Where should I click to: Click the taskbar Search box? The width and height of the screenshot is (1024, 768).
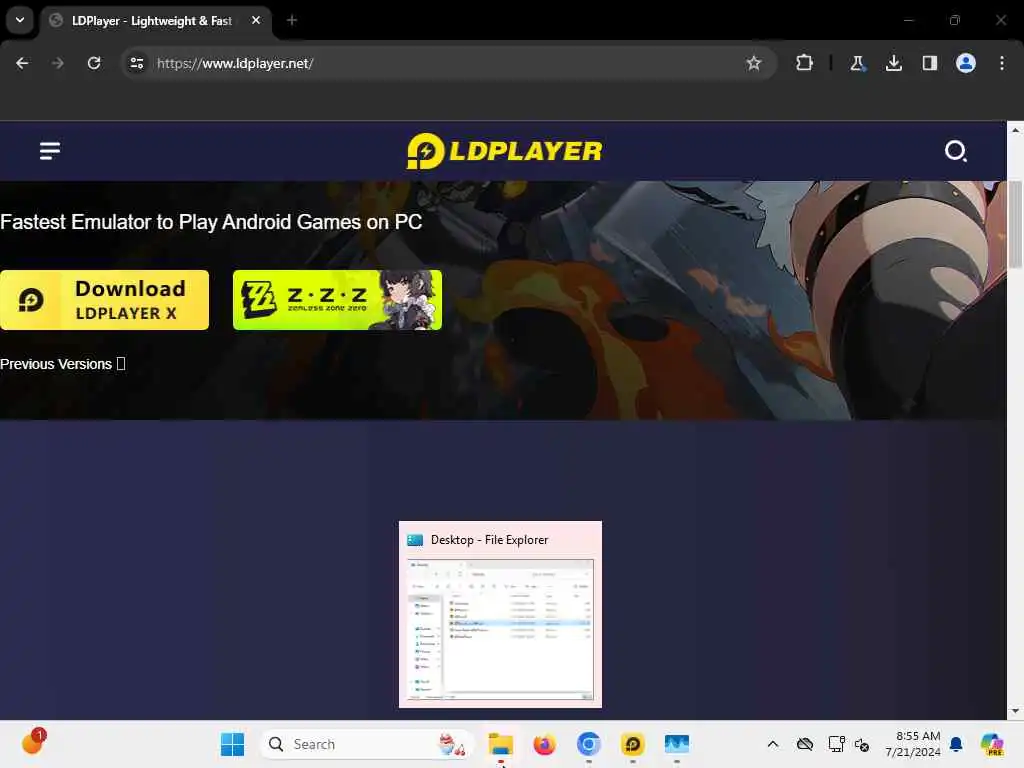[x=367, y=744]
